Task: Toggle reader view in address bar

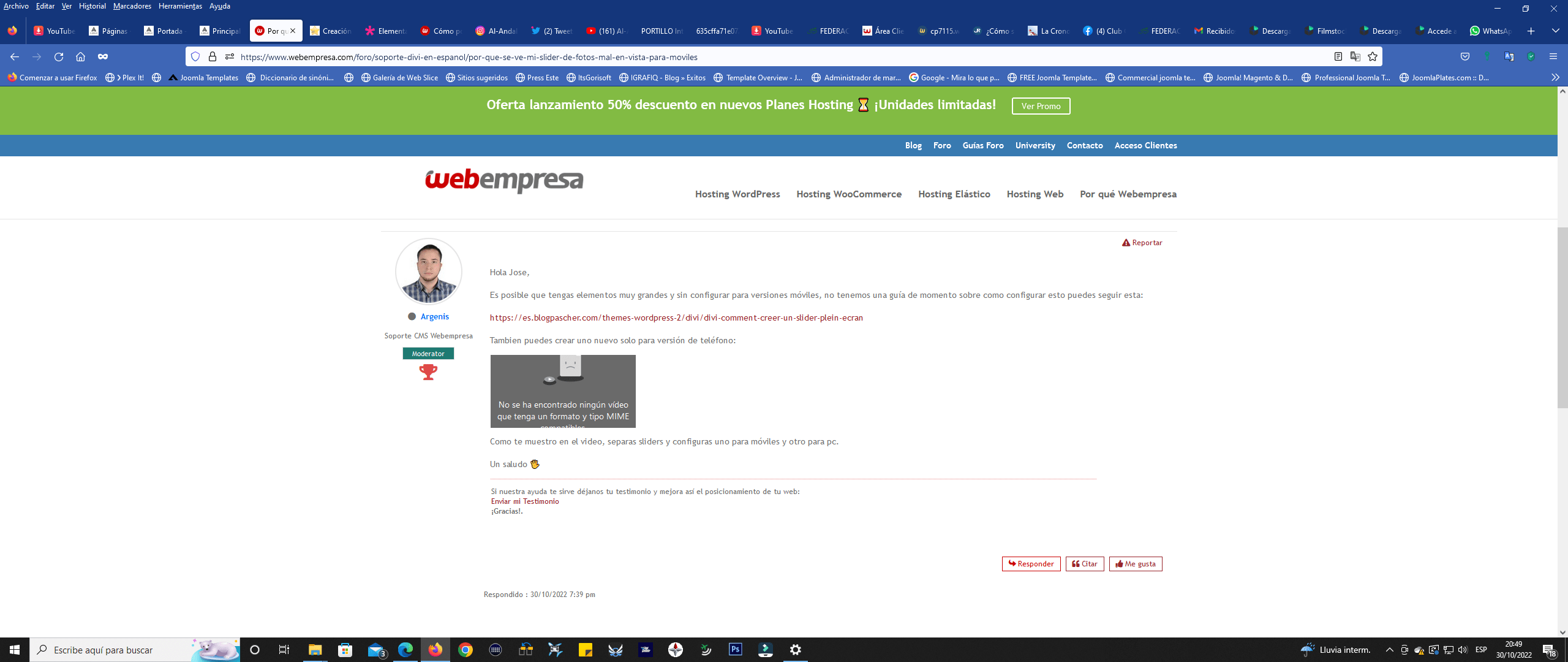Action: 1338,56
